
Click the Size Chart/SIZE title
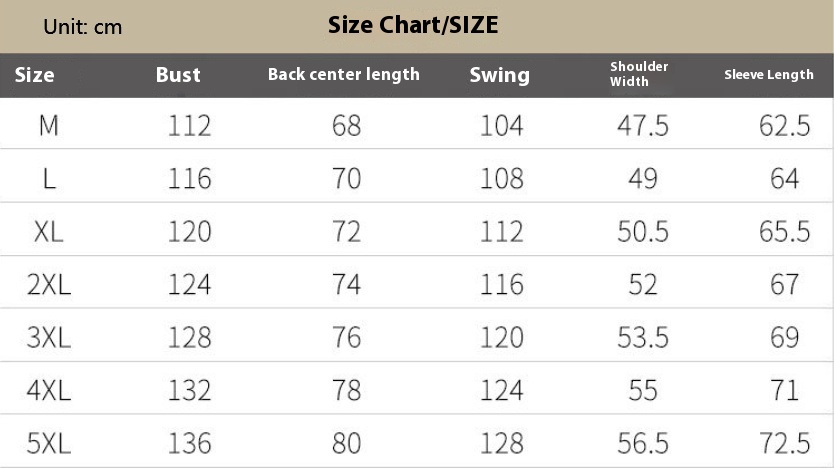tap(413, 25)
